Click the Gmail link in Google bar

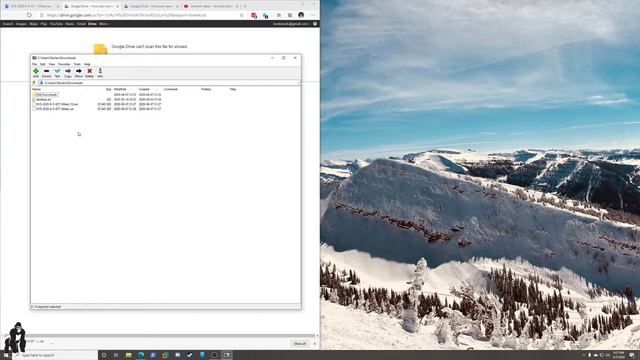click(81, 24)
